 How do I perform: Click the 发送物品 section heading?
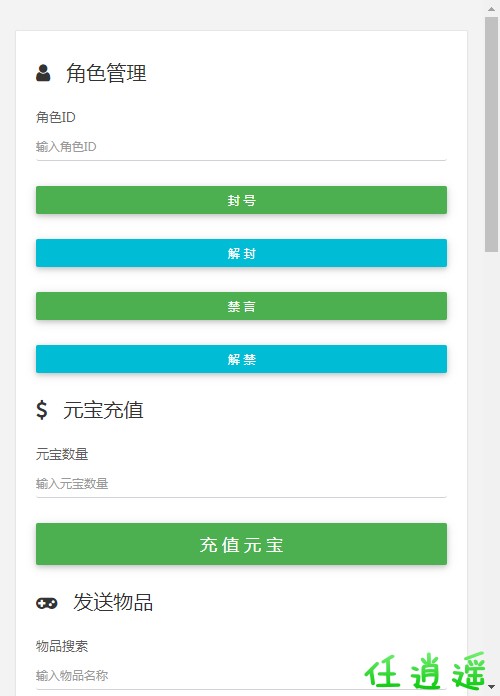coord(113,603)
